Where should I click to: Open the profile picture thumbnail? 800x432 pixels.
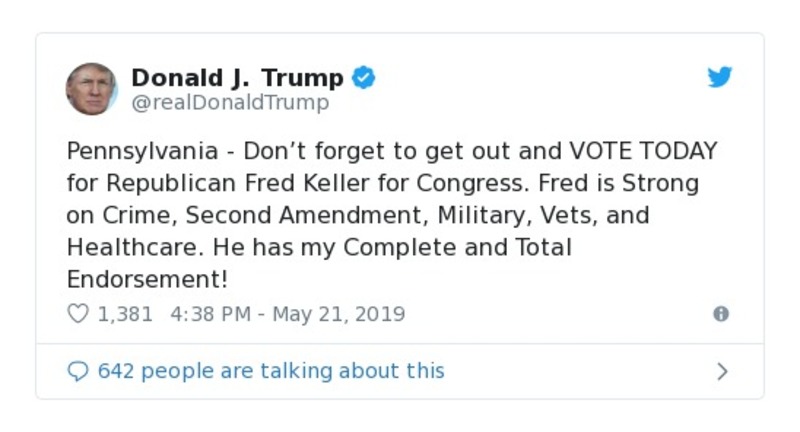pos(91,89)
